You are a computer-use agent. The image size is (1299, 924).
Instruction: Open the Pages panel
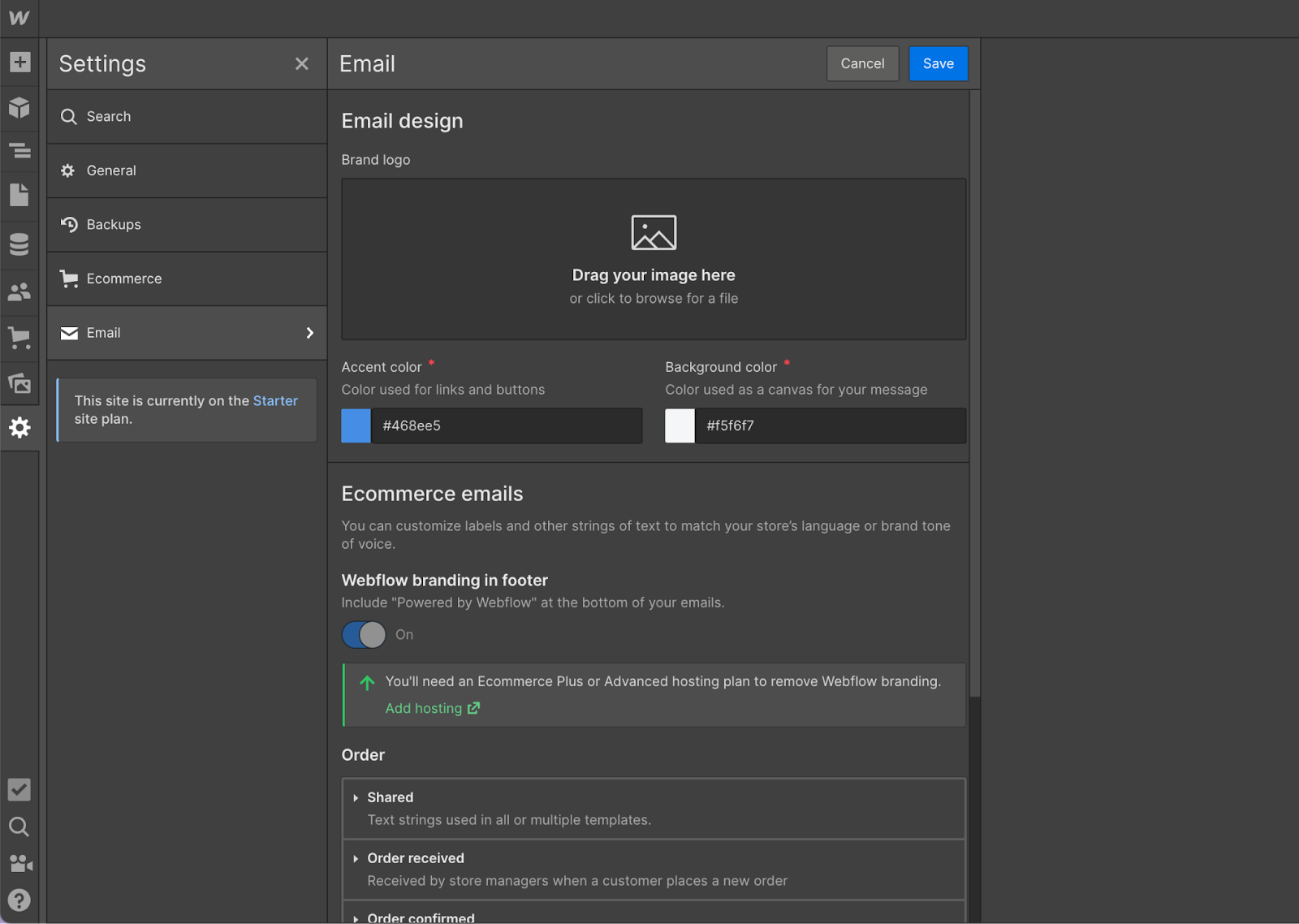pyautogui.click(x=19, y=195)
